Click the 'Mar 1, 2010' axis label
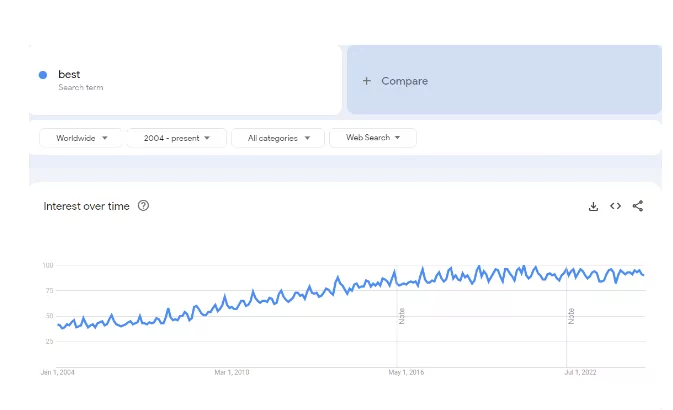 (x=232, y=372)
